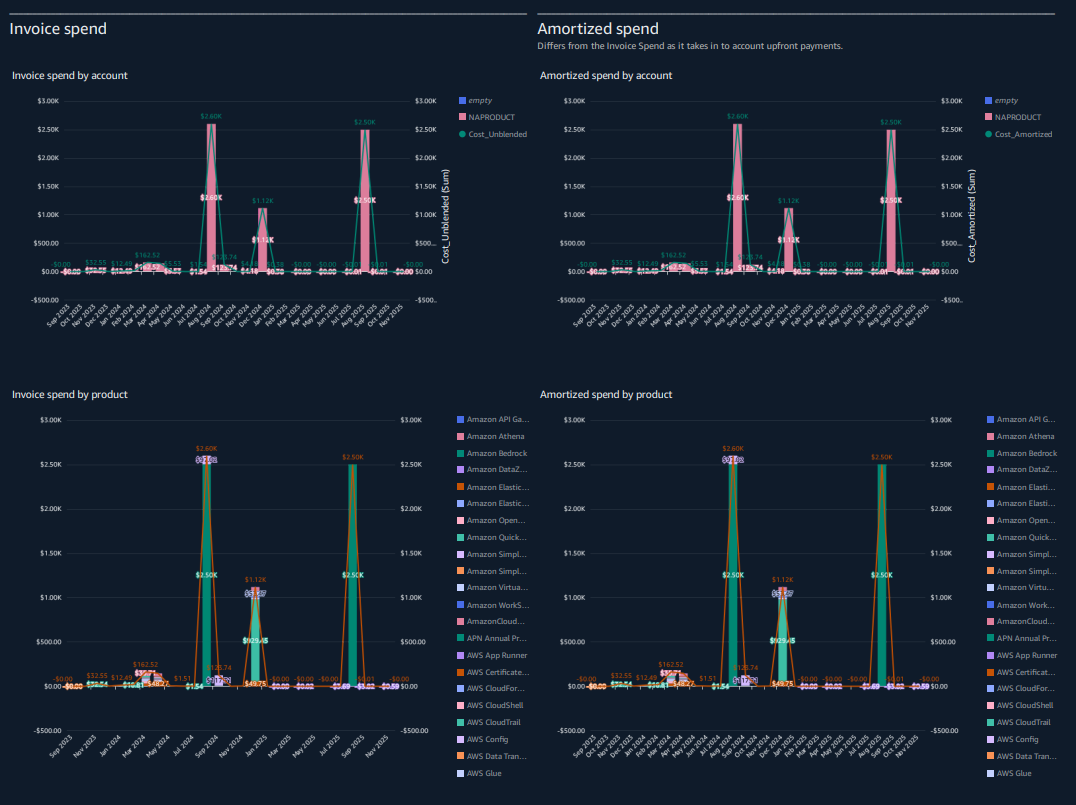Select the Amazon Bedrock legend icon

[459, 453]
